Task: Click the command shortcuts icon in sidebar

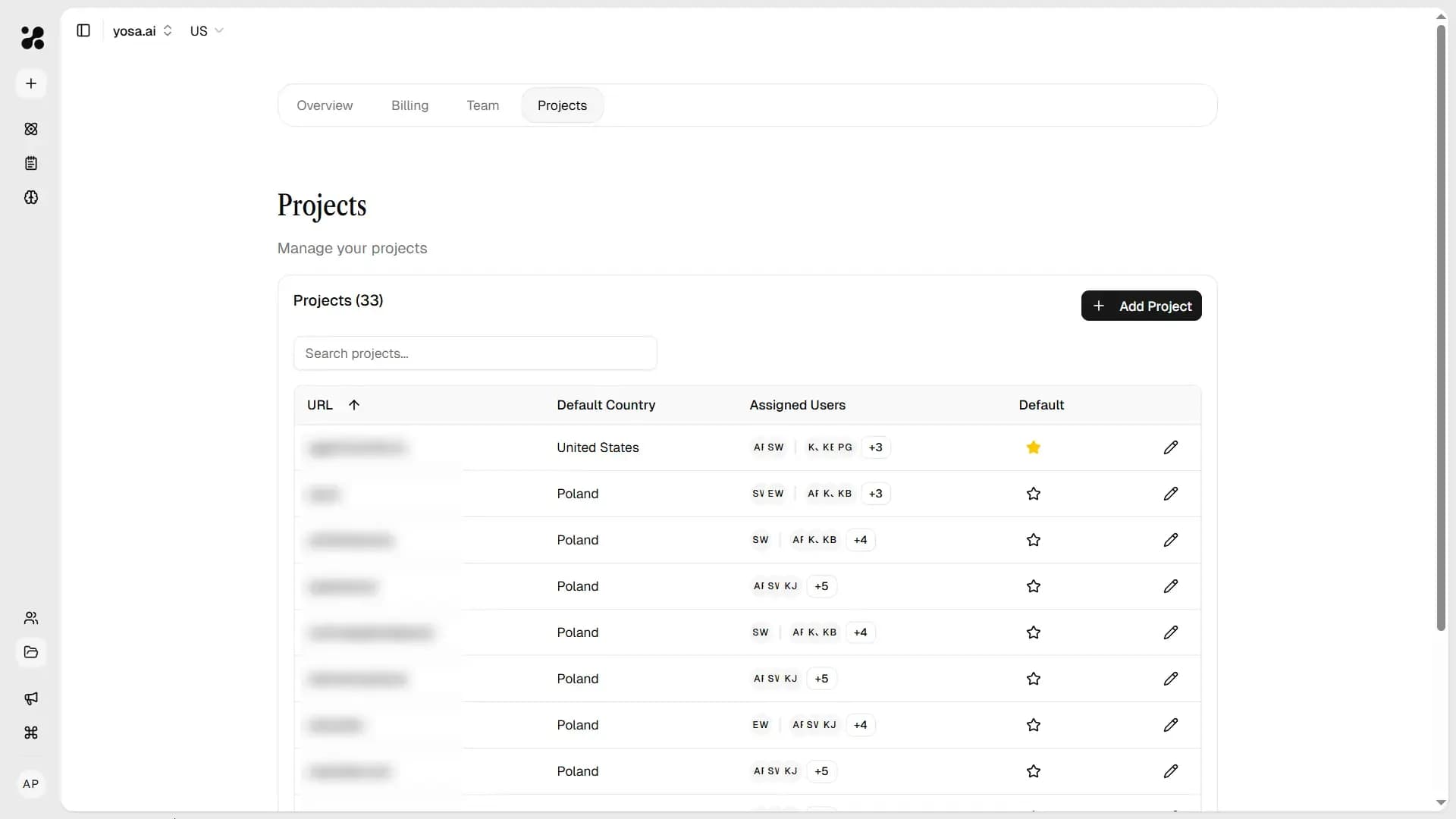Action: 31,733
